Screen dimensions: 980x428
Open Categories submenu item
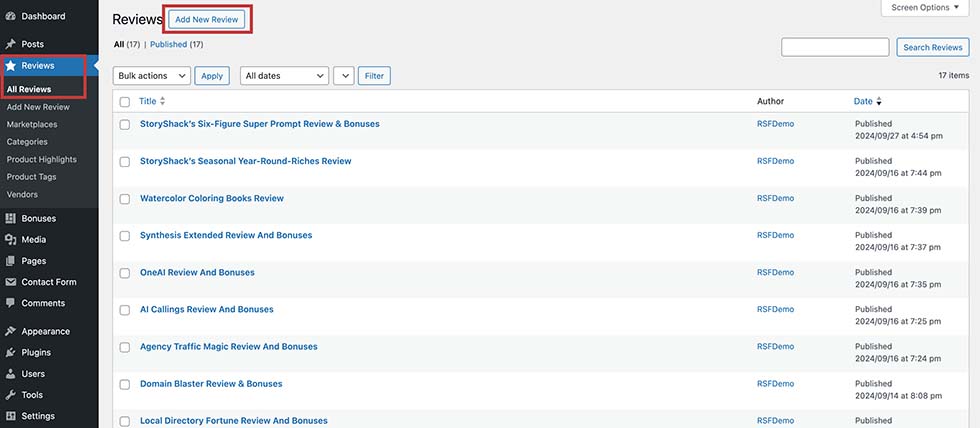coord(27,142)
